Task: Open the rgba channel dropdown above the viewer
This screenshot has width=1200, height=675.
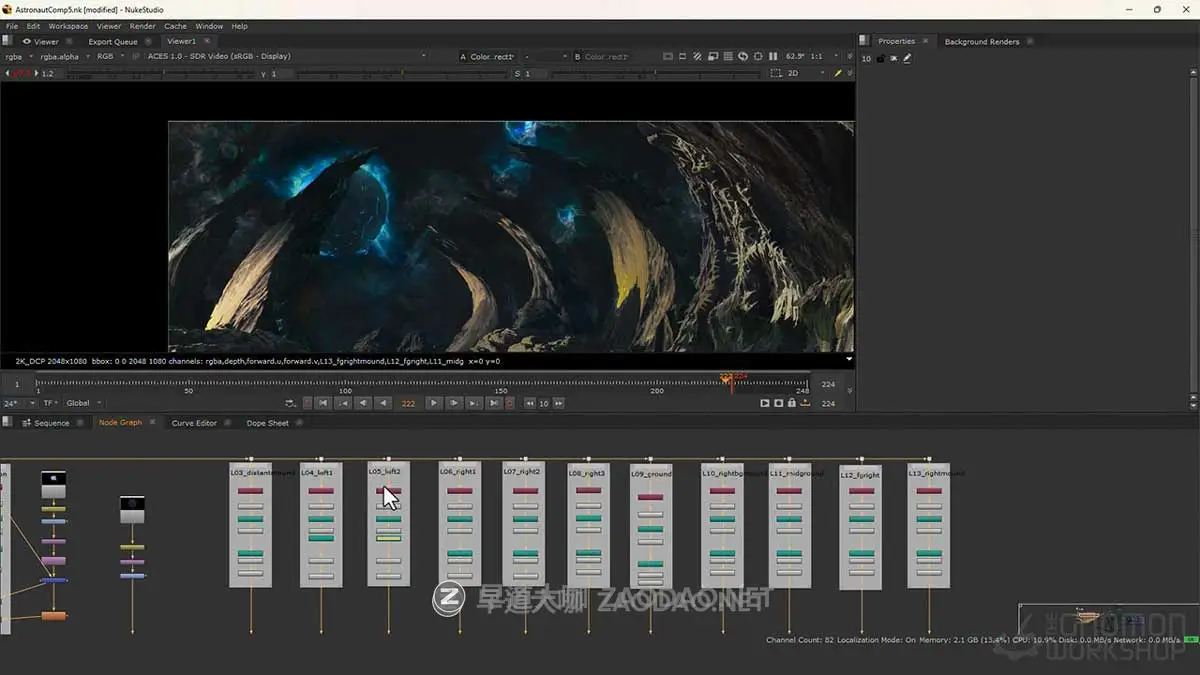Action: coord(15,57)
